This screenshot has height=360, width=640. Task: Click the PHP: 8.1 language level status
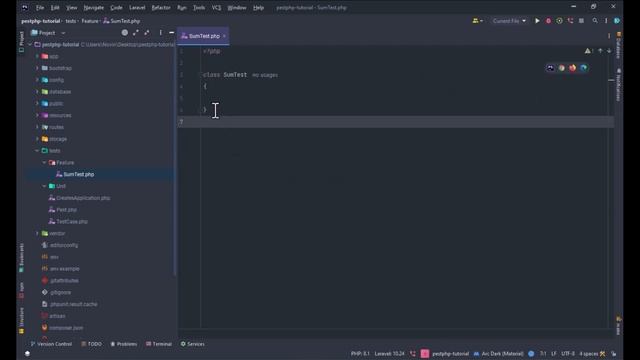point(360,354)
